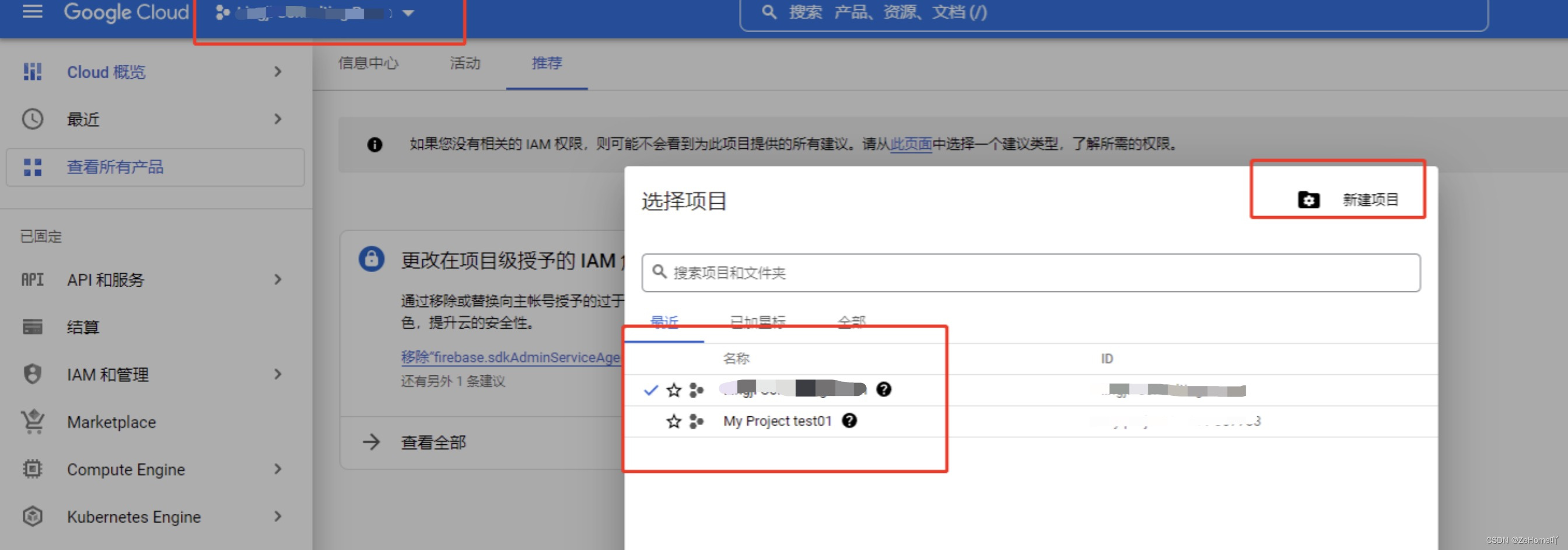Click the Kubernetes Engine icon
The height and width of the screenshot is (550, 1568).
(x=32, y=517)
